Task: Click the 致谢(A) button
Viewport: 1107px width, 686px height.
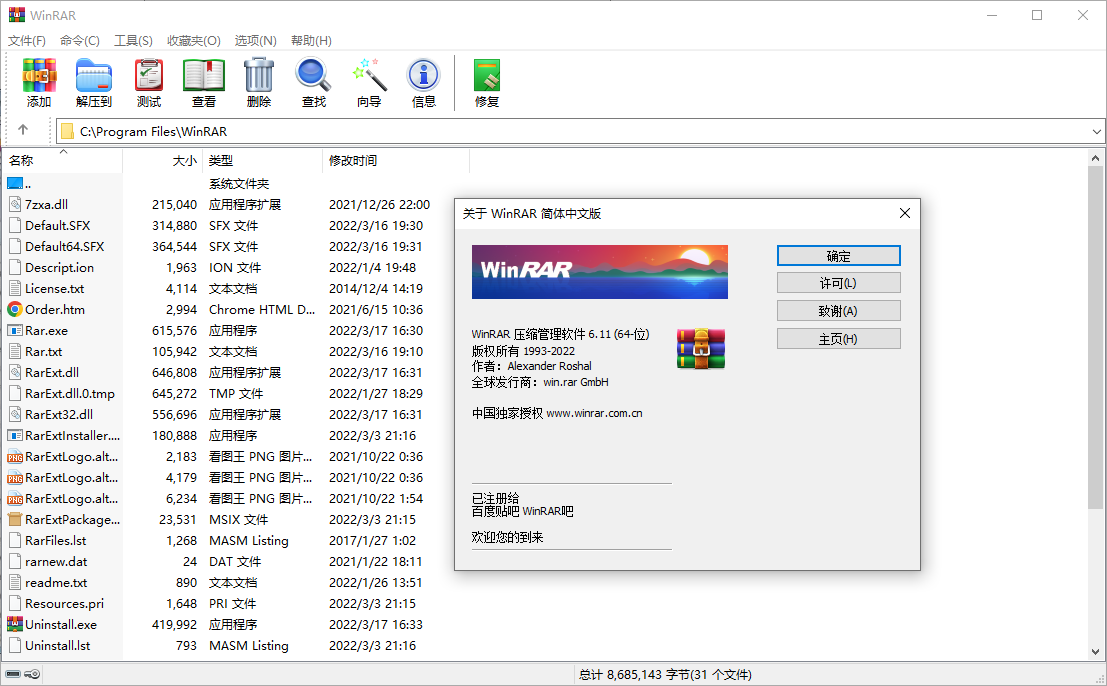Action: [839, 311]
